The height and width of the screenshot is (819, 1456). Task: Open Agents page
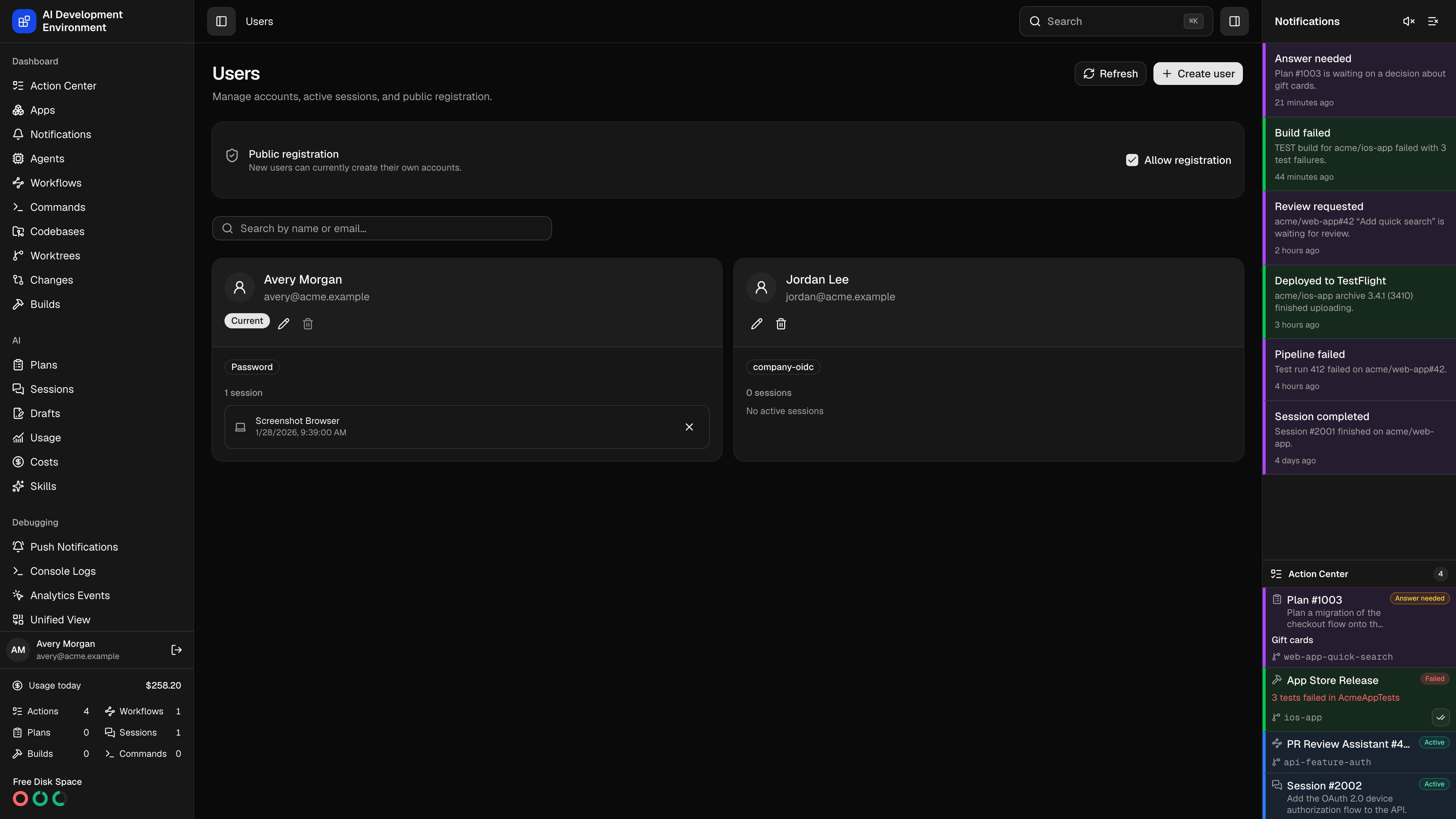pos(97,159)
